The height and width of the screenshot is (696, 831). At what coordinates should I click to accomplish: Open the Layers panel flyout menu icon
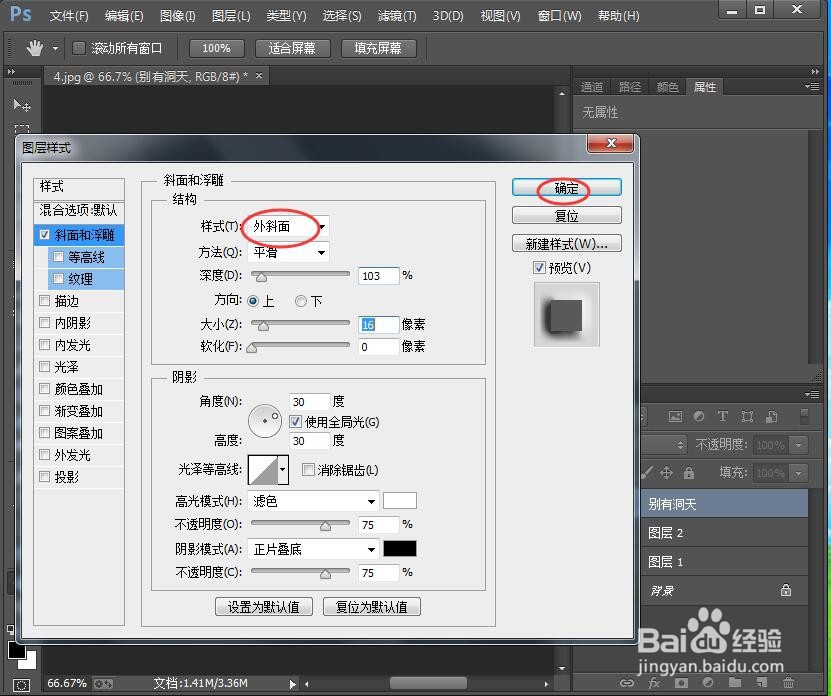(811, 394)
